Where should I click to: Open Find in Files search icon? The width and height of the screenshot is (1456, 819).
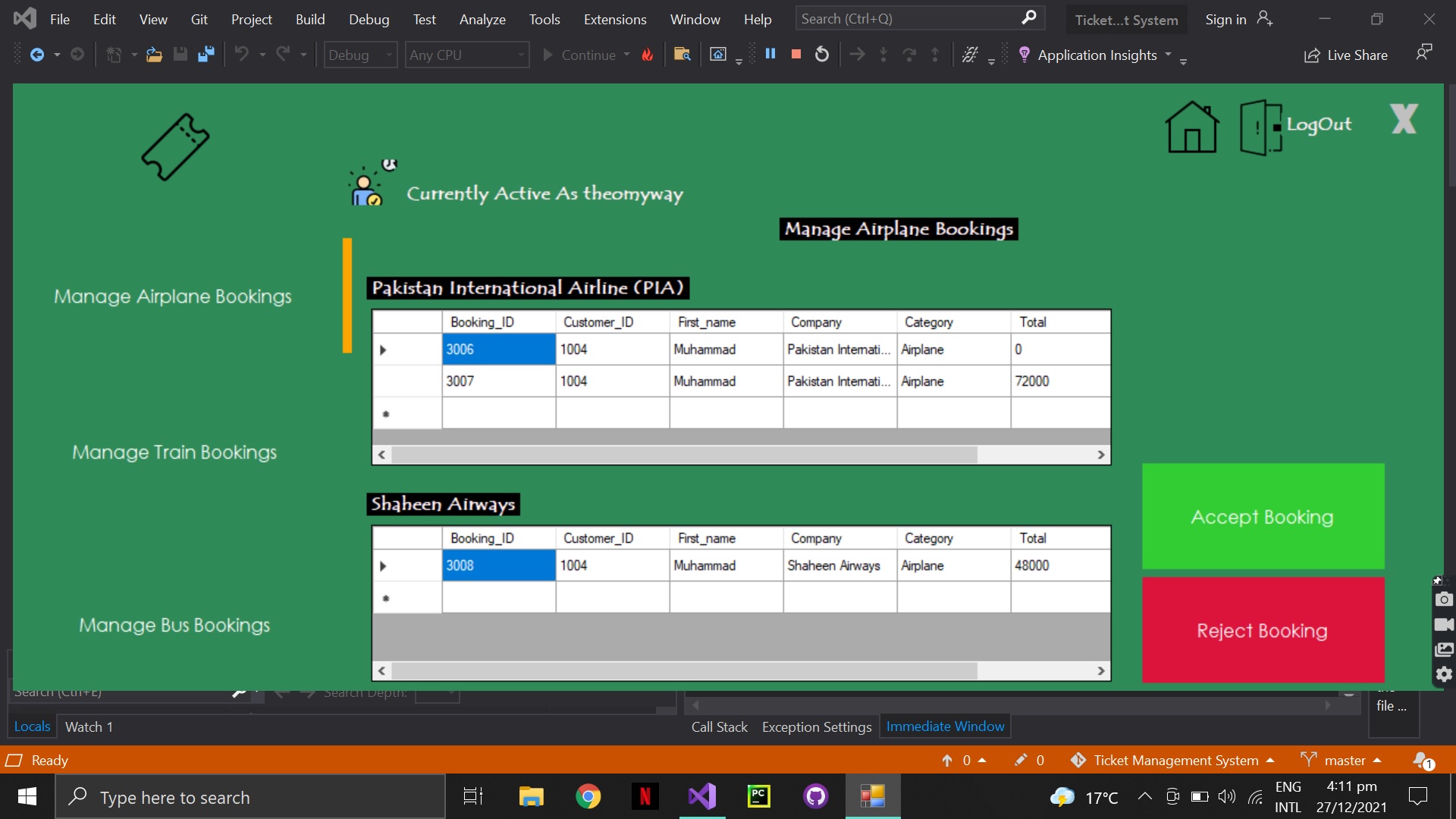(682, 54)
